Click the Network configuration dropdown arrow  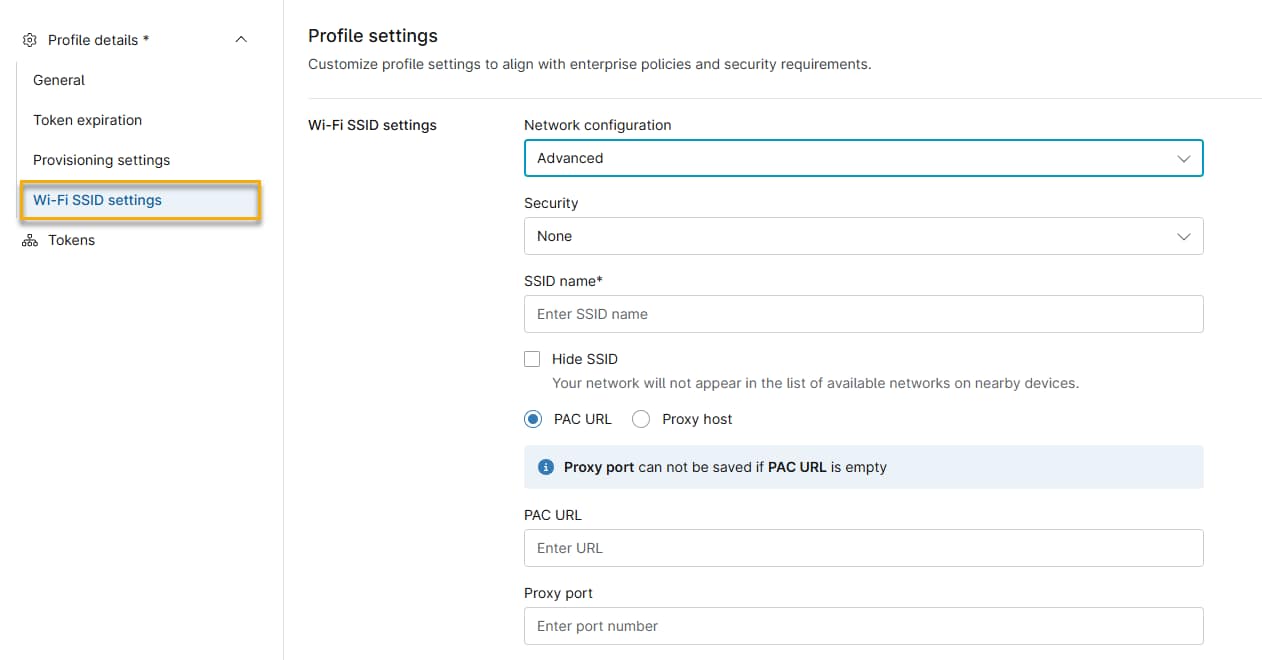coord(1184,158)
